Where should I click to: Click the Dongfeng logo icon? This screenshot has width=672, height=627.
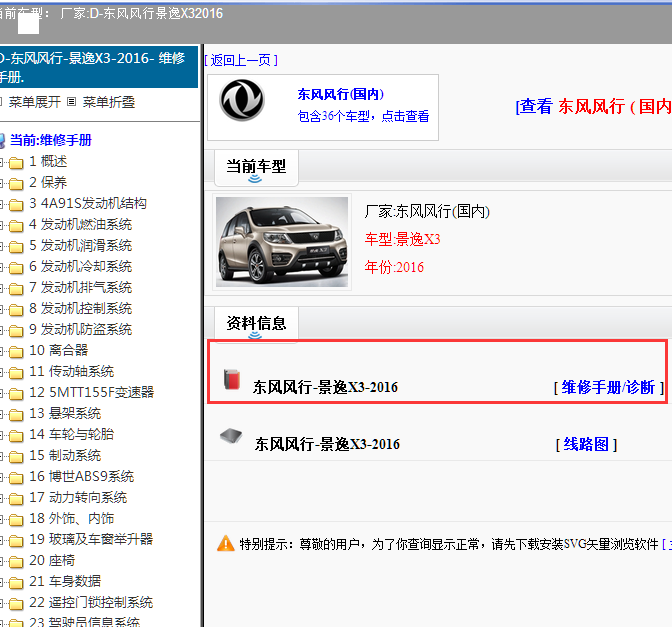(242, 100)
